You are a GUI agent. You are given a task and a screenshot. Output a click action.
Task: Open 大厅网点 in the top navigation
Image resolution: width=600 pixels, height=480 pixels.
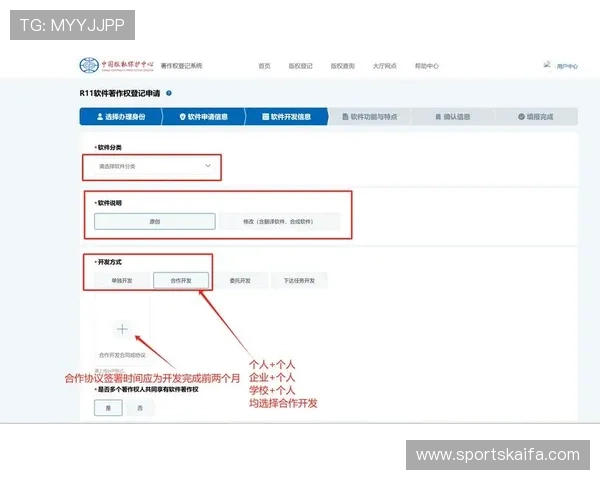coord(385,66)
